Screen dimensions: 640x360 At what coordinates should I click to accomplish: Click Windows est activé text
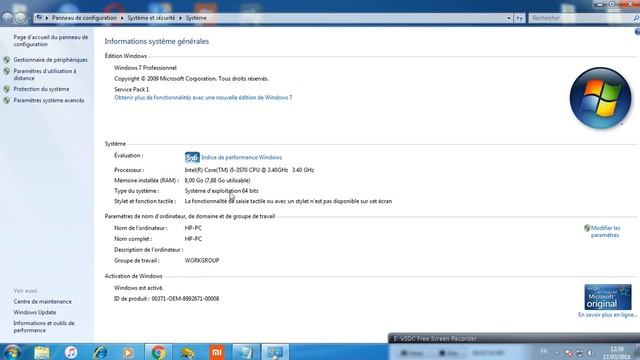tap(138, 288)
